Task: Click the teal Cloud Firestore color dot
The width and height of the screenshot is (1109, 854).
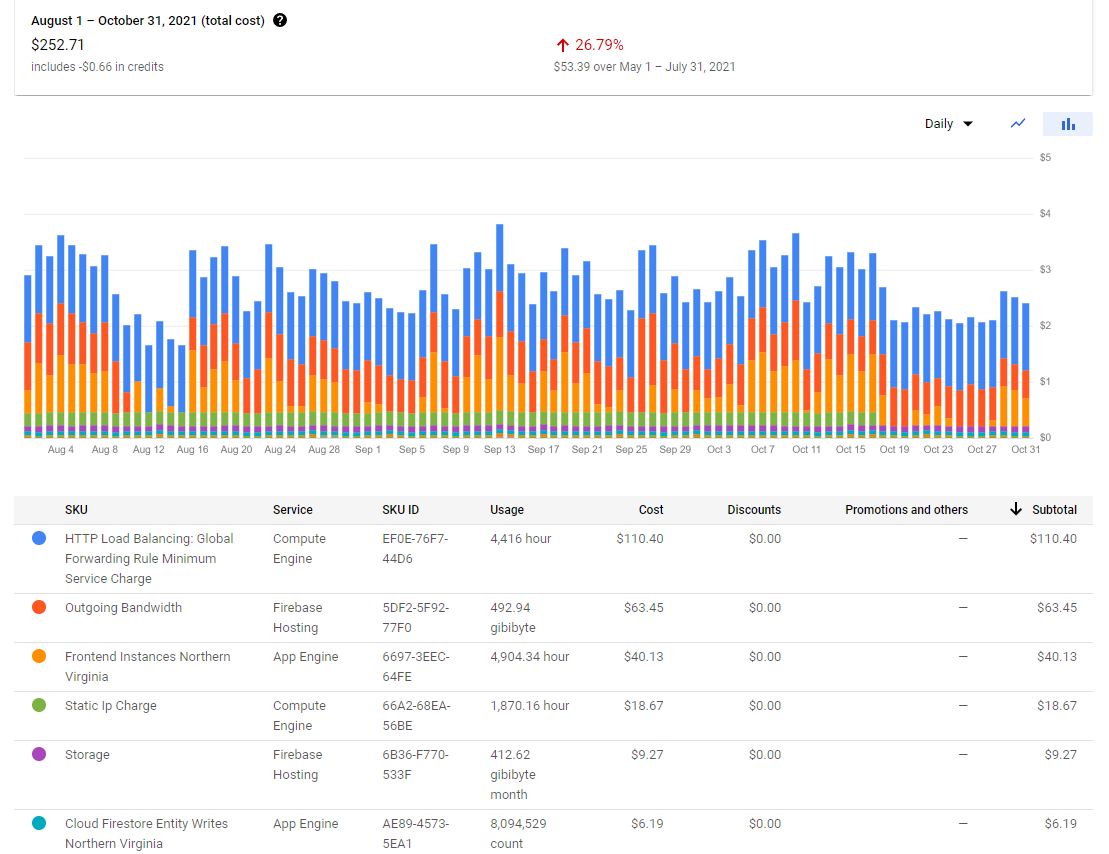Action: click(40, 823)
